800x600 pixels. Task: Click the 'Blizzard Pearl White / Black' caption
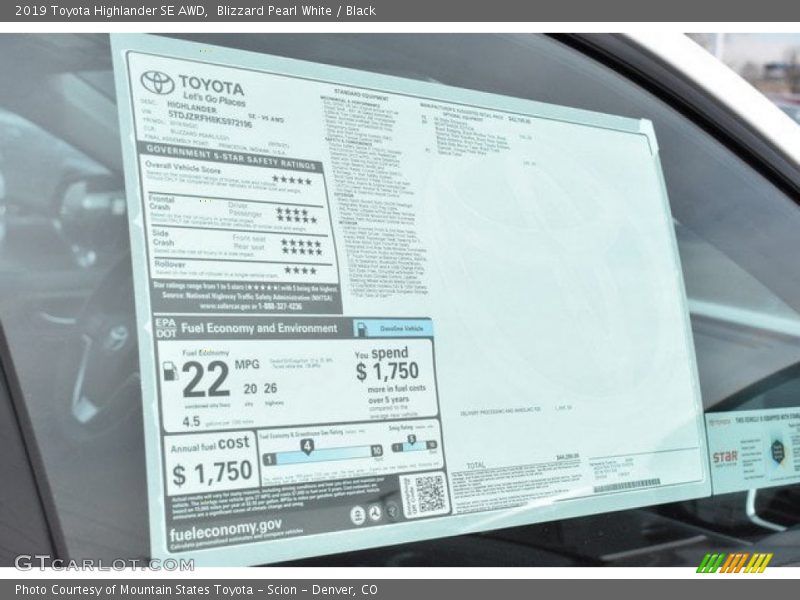point(296,10)
